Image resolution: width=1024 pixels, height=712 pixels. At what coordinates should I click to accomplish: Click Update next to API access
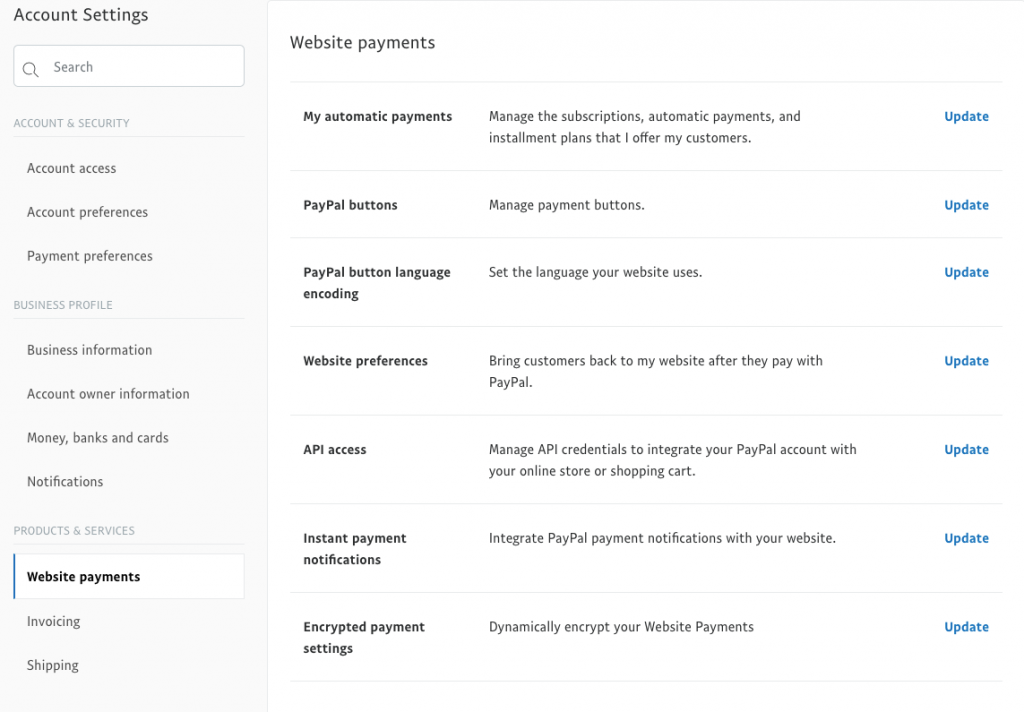[x=966, y=449]
